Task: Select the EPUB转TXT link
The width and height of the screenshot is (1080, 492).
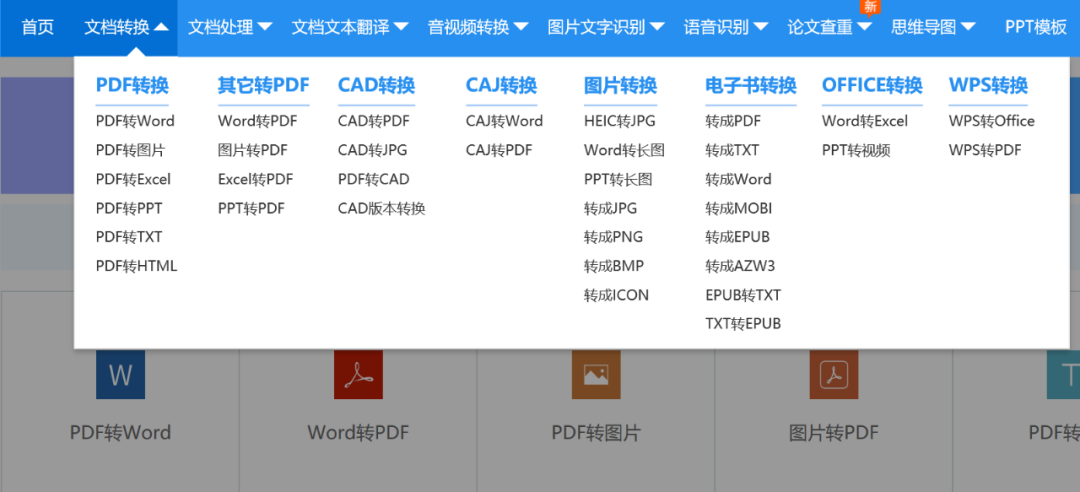Action: 743,295
